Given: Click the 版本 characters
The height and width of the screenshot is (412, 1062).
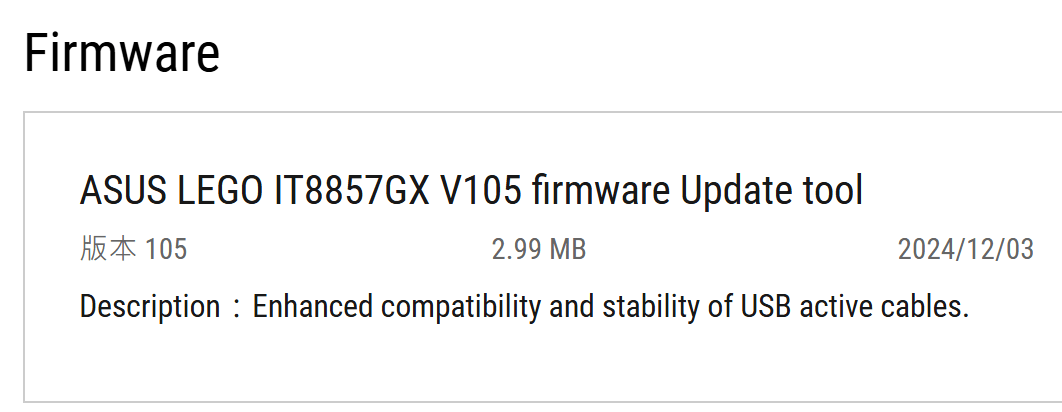Looking at the screenshot, I should (x=108, y=249).
